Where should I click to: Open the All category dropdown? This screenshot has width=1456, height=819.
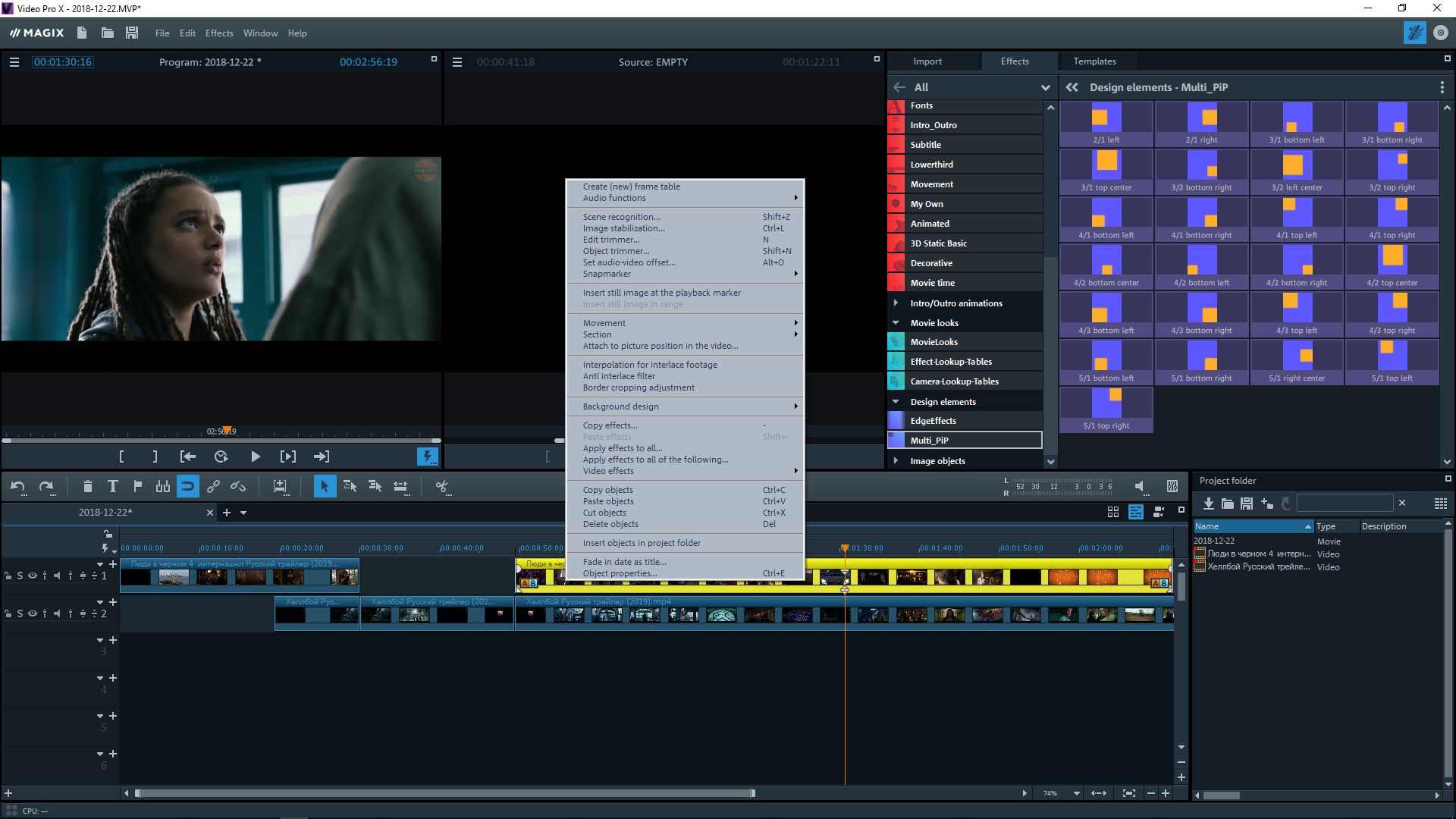click(x=1046, y=87)
